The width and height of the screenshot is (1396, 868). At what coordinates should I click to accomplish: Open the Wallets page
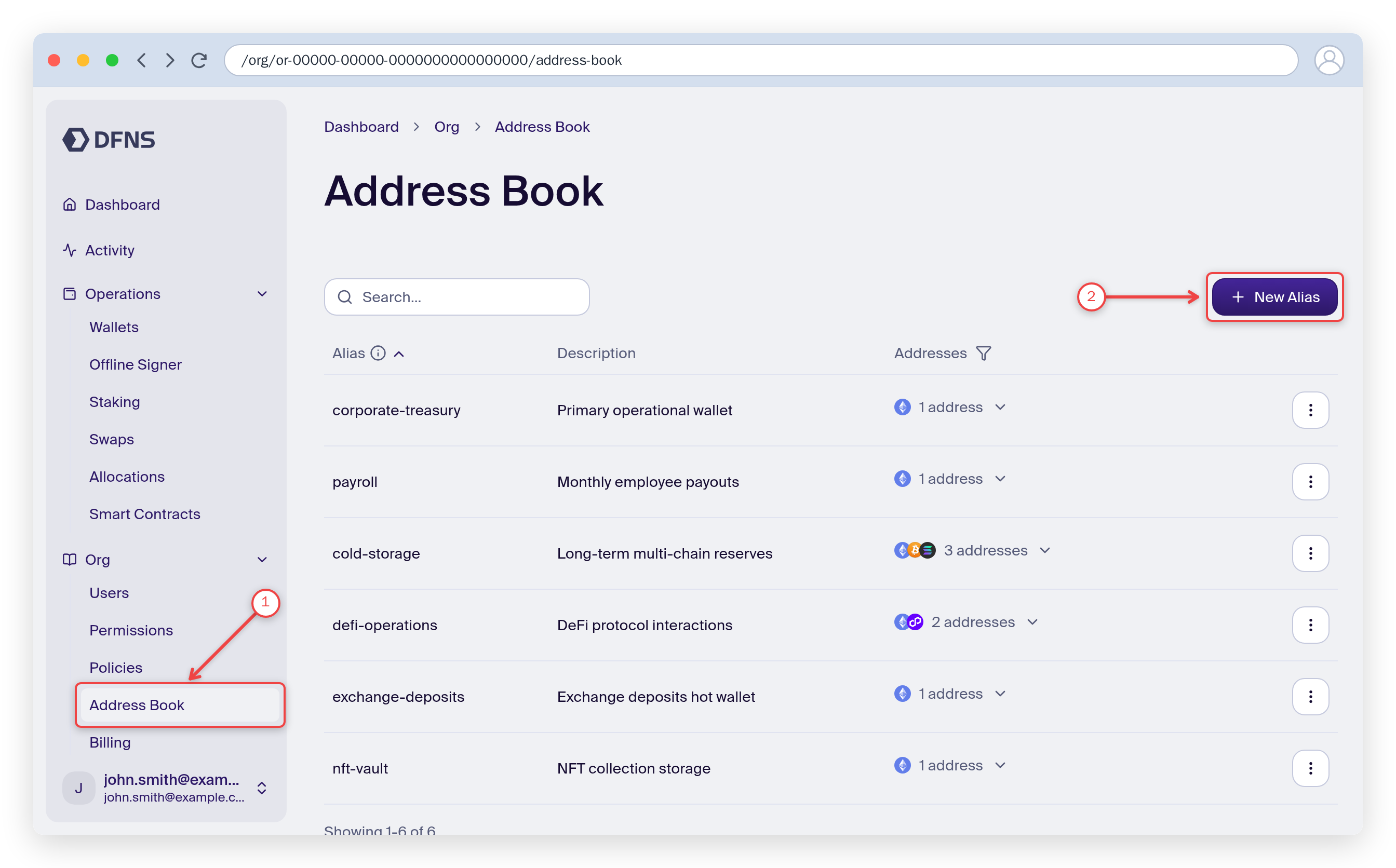(114, 327)
